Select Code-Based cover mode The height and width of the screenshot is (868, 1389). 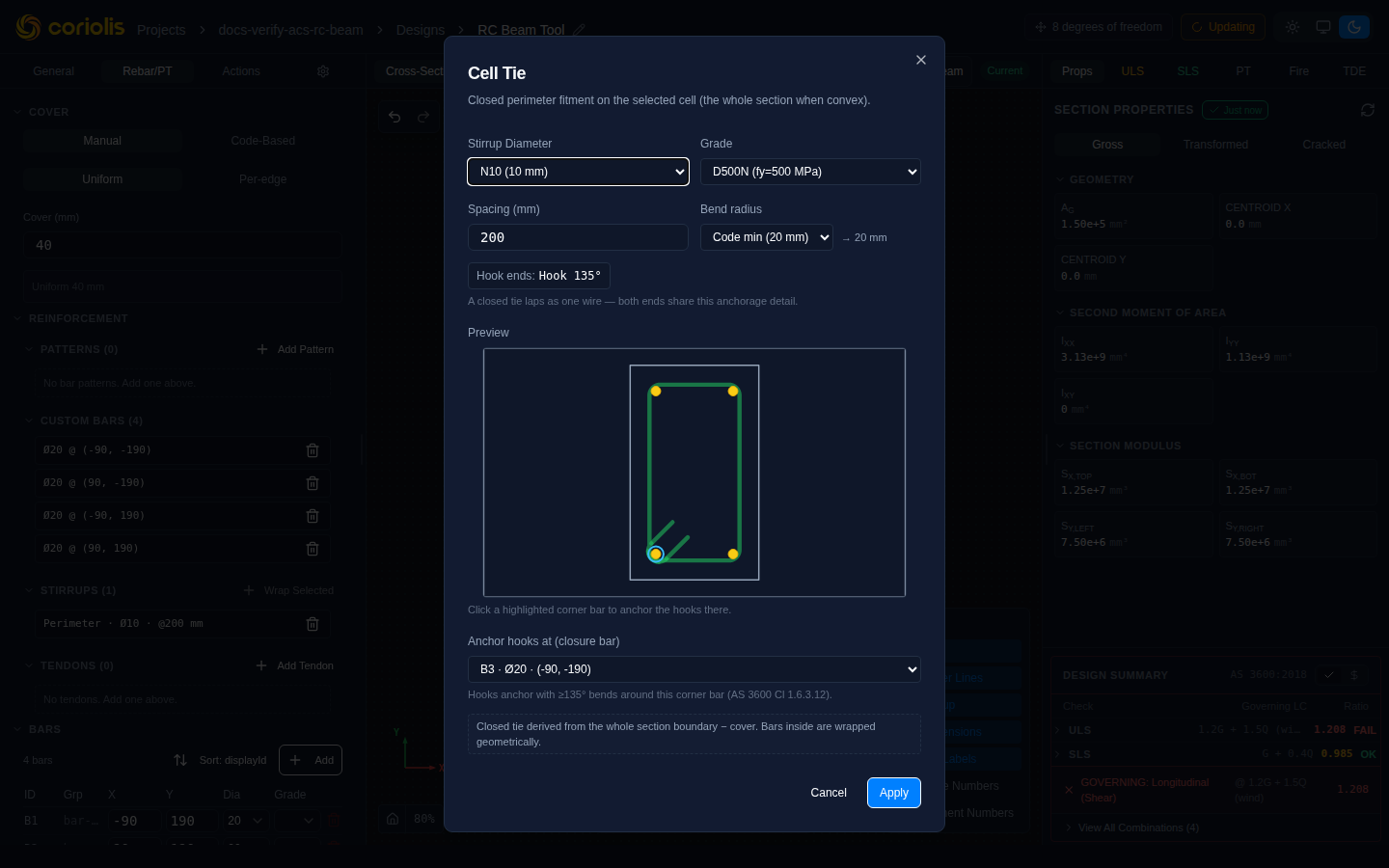tap(263, 141)
